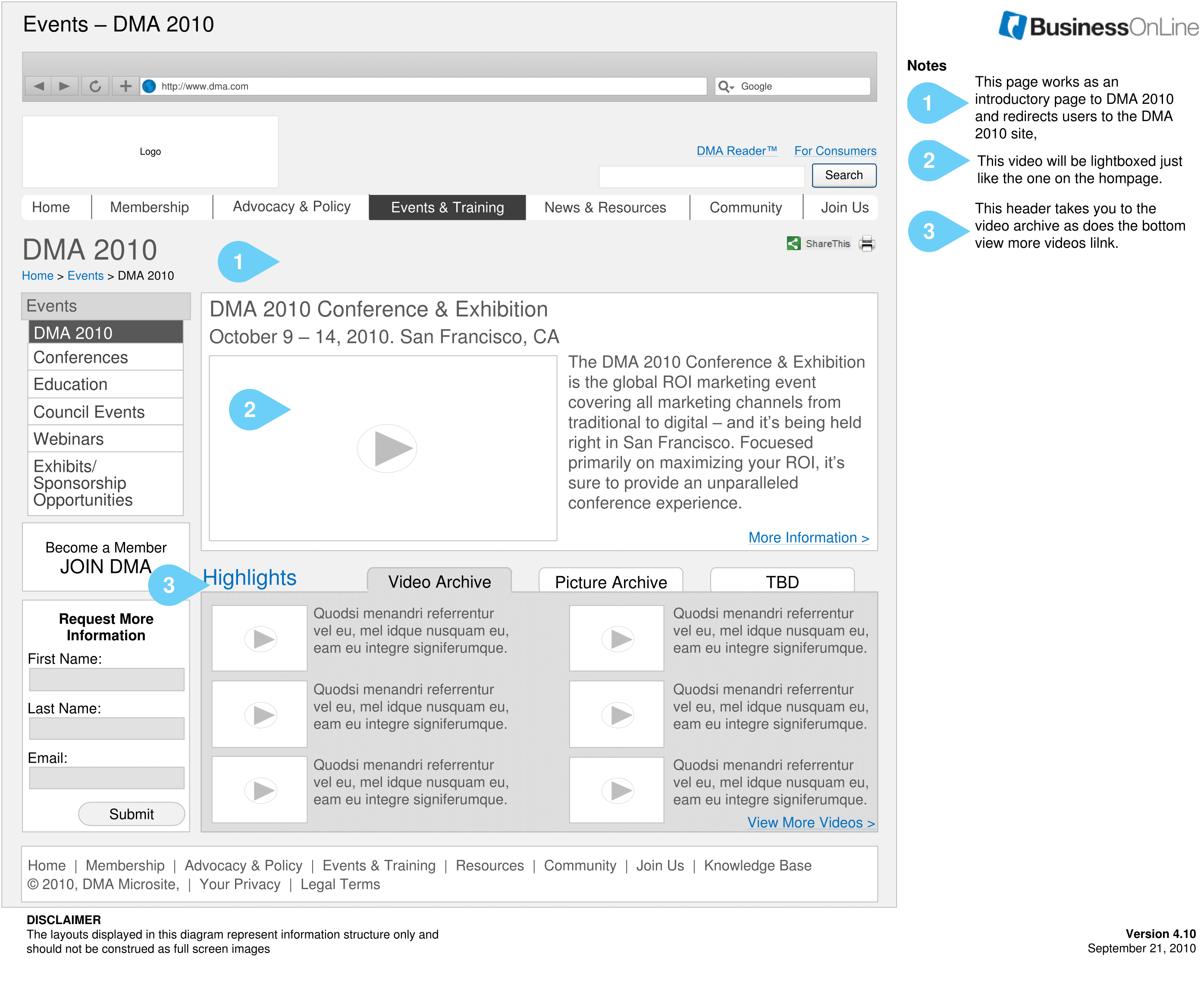1204x981 pixels.
Task: Click Knowledge Base in the footer
Action: tap(757, 865)
